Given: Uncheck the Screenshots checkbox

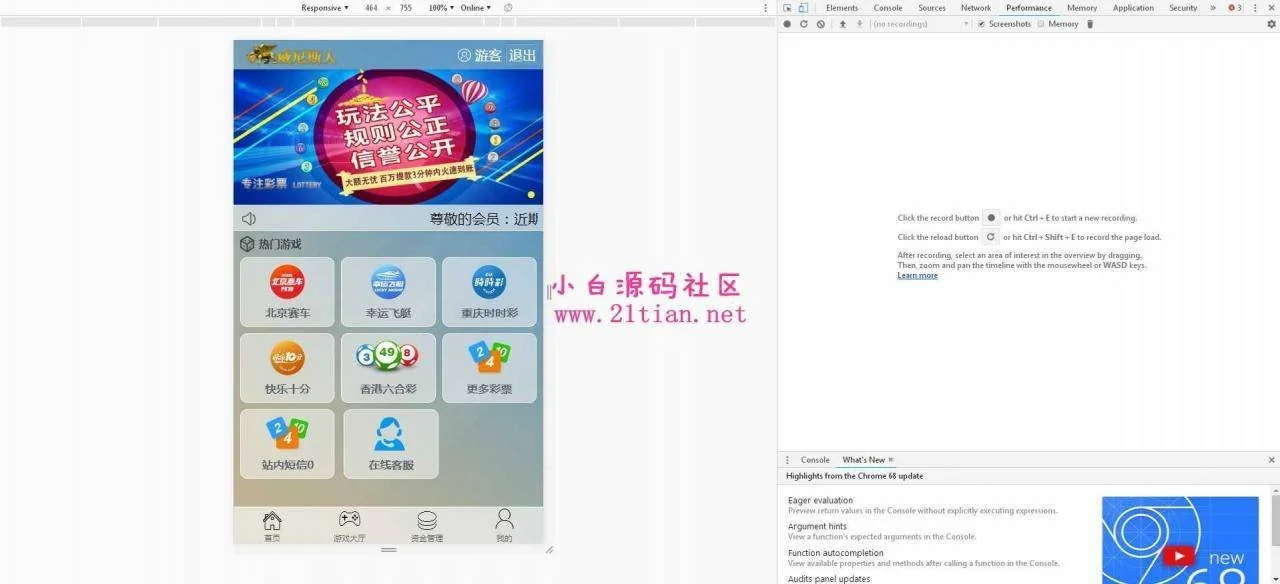Looking at the screenshot, I should click(981, 24).
